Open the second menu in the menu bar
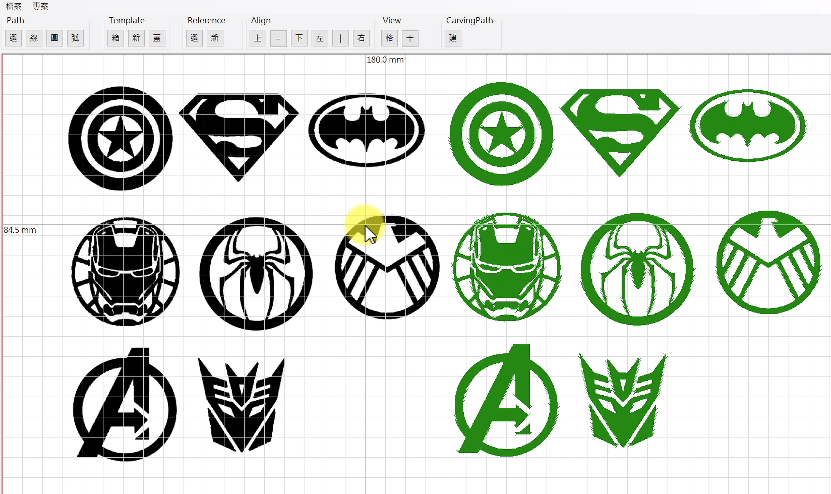 [x=40, y=6]
